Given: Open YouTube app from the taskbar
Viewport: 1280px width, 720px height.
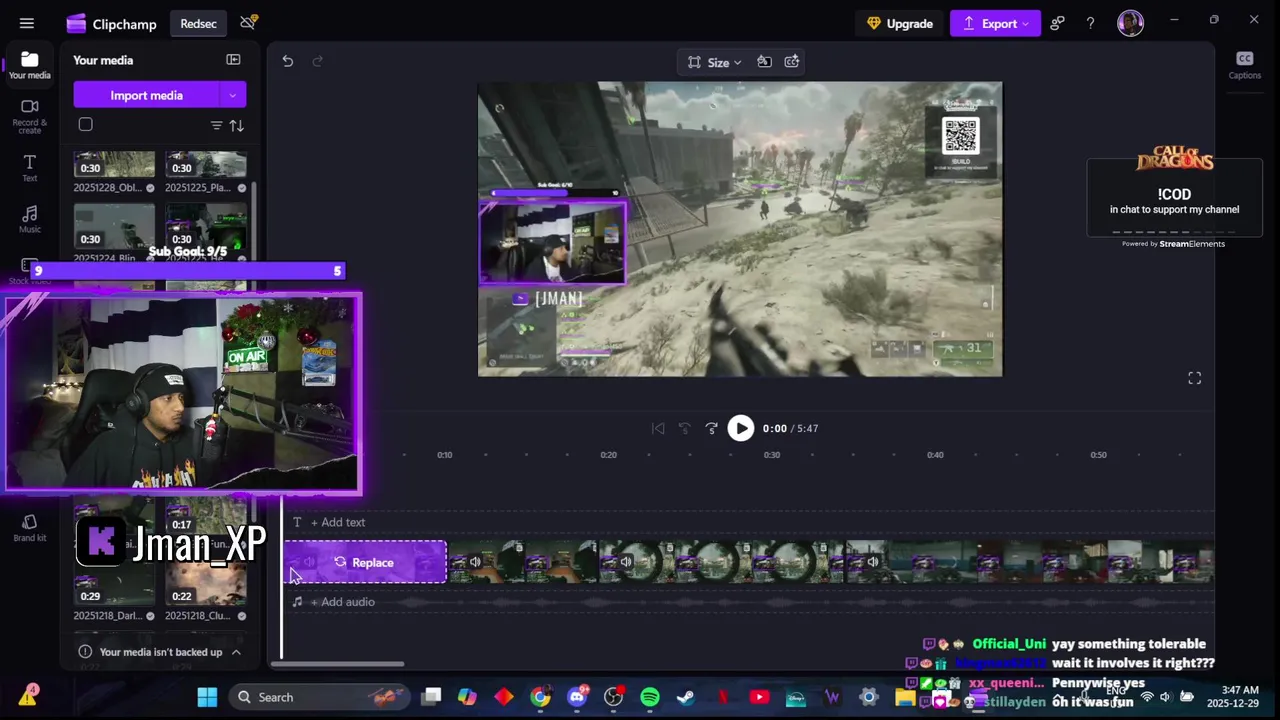Looking at the screenshot, I should tap(759, 697).
